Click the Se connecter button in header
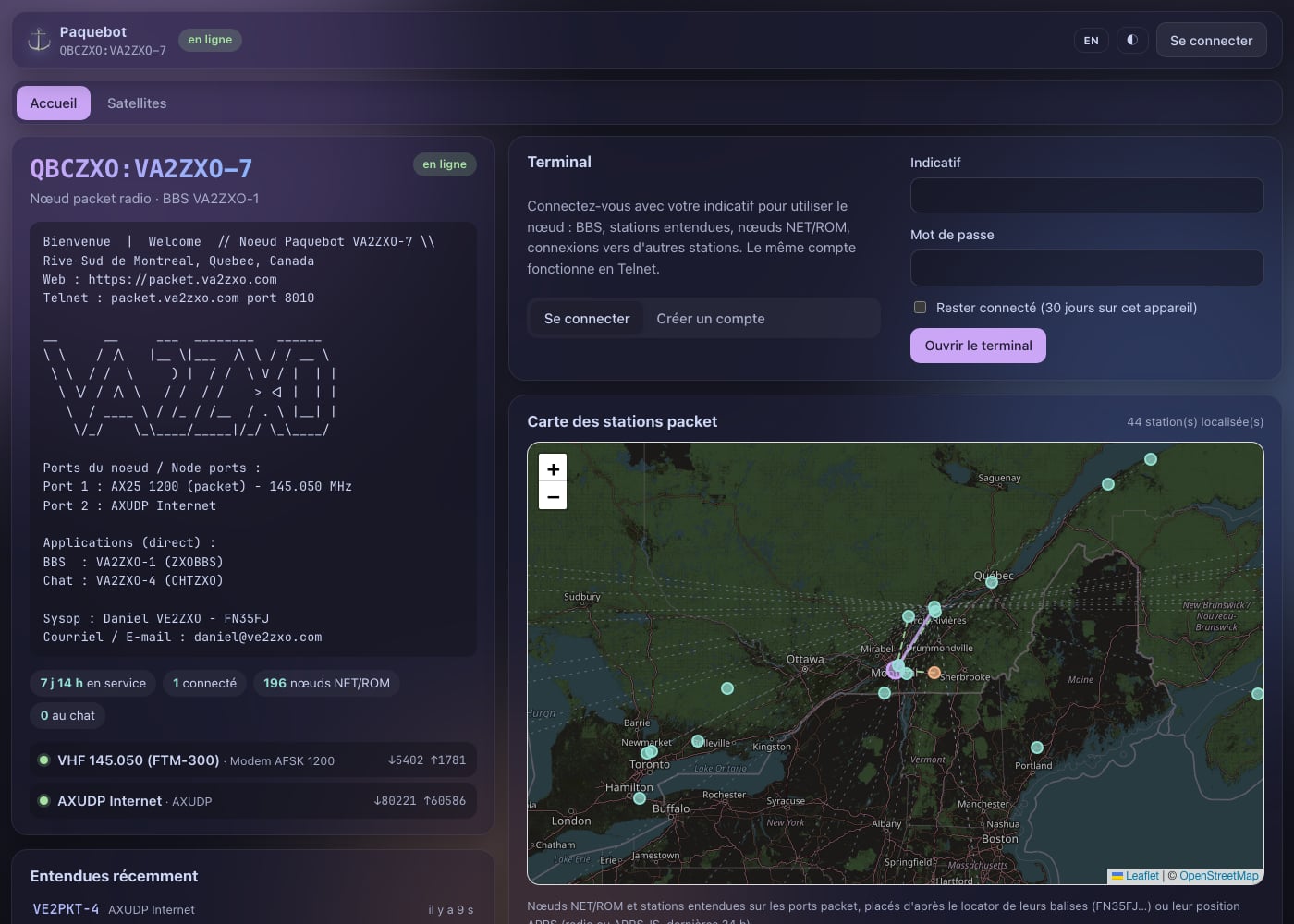This screenshot has width=1294, height=924. click(1211, 41)
